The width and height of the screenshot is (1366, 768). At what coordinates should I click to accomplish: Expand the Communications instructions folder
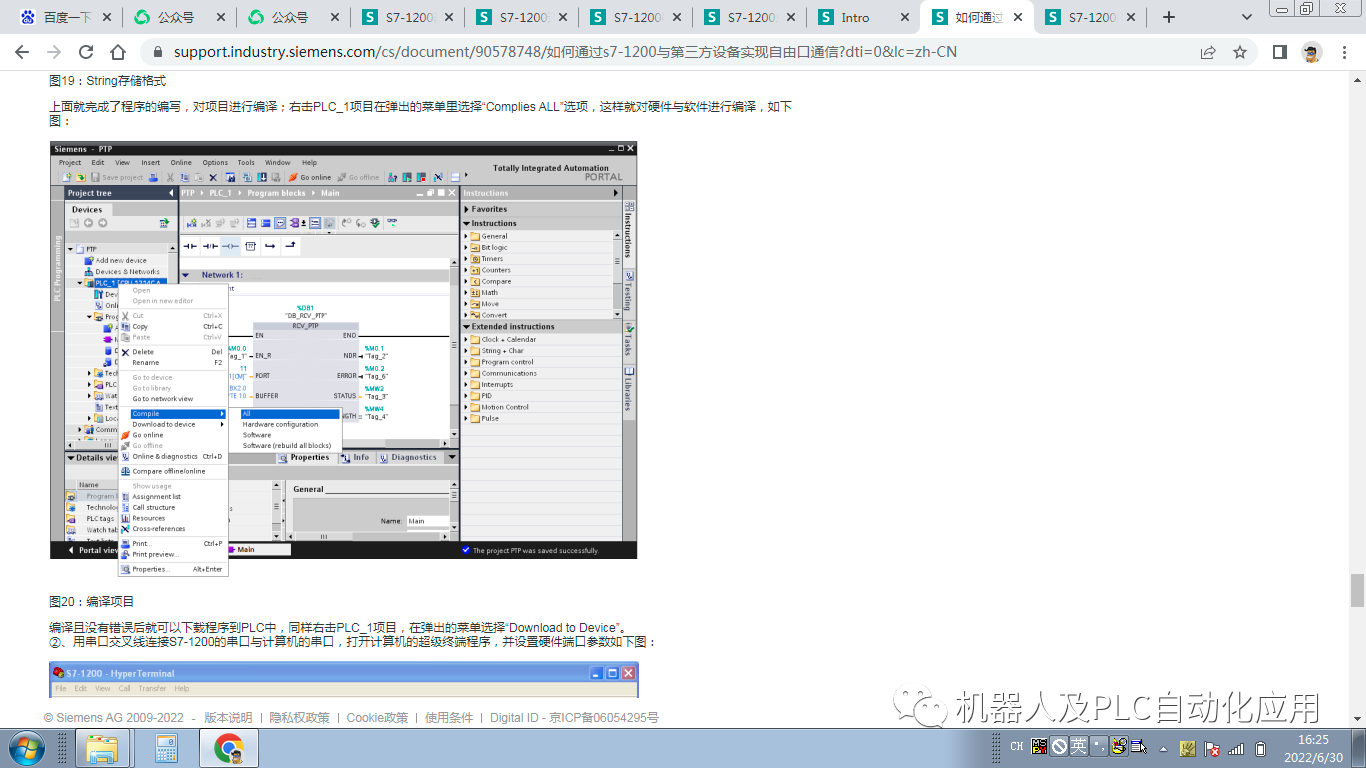click(466, 374)
